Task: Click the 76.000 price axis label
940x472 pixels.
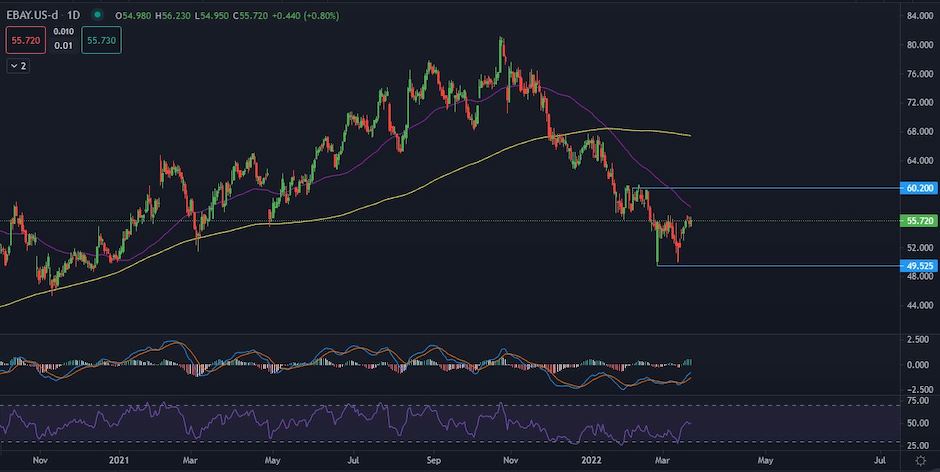Action: click(x=920, y=74)
